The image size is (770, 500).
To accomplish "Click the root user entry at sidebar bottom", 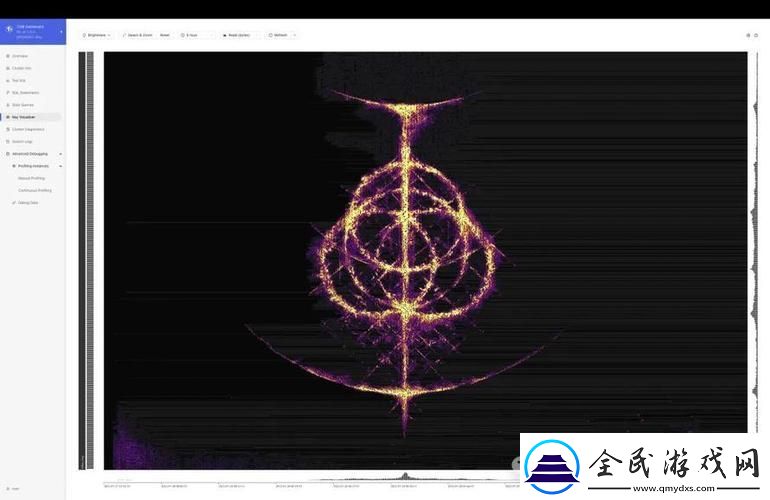I will [x=15, y=489].
